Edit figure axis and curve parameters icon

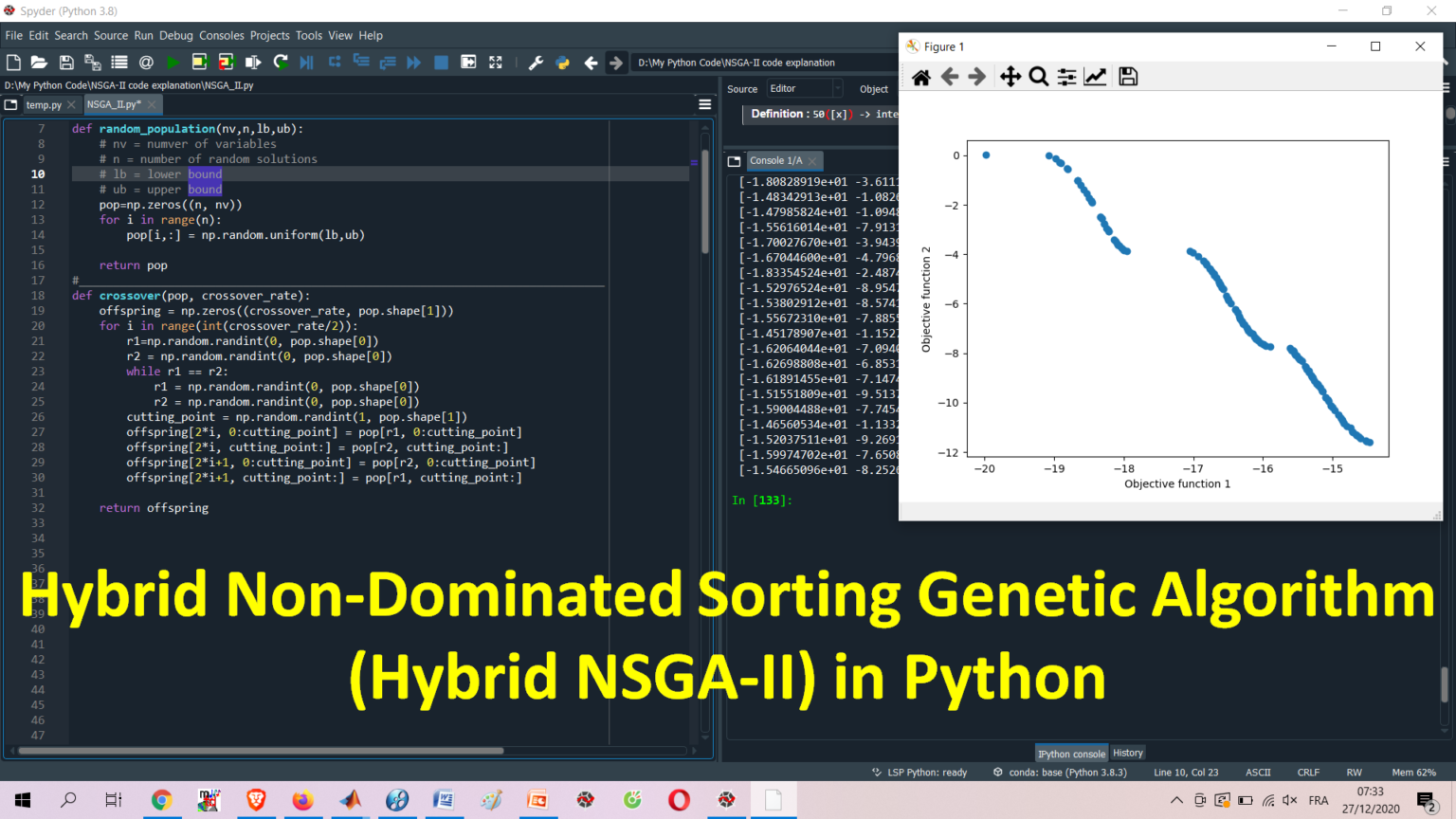coord(1095,77)
